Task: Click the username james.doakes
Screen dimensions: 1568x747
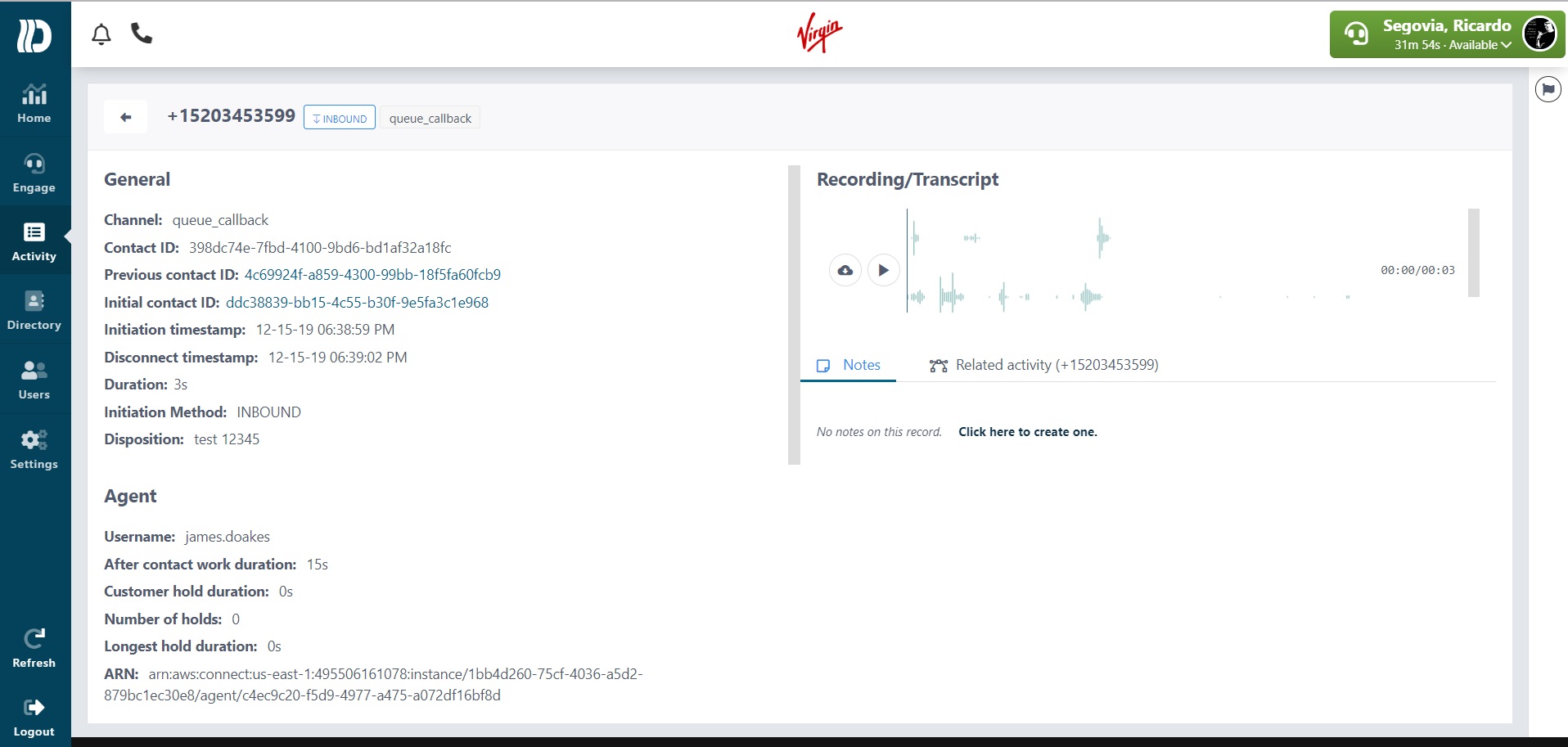Action: coord(228,537)
